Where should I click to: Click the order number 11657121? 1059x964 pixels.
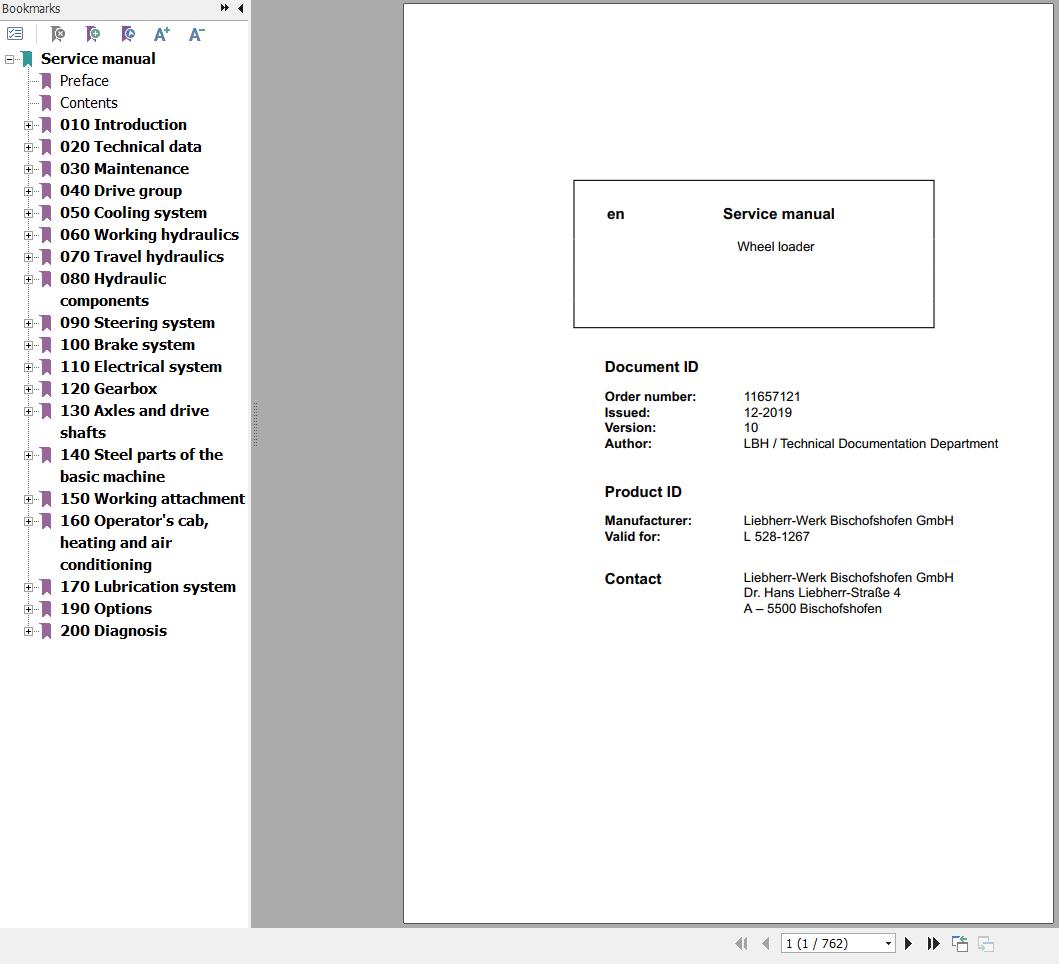click(771, 397)
